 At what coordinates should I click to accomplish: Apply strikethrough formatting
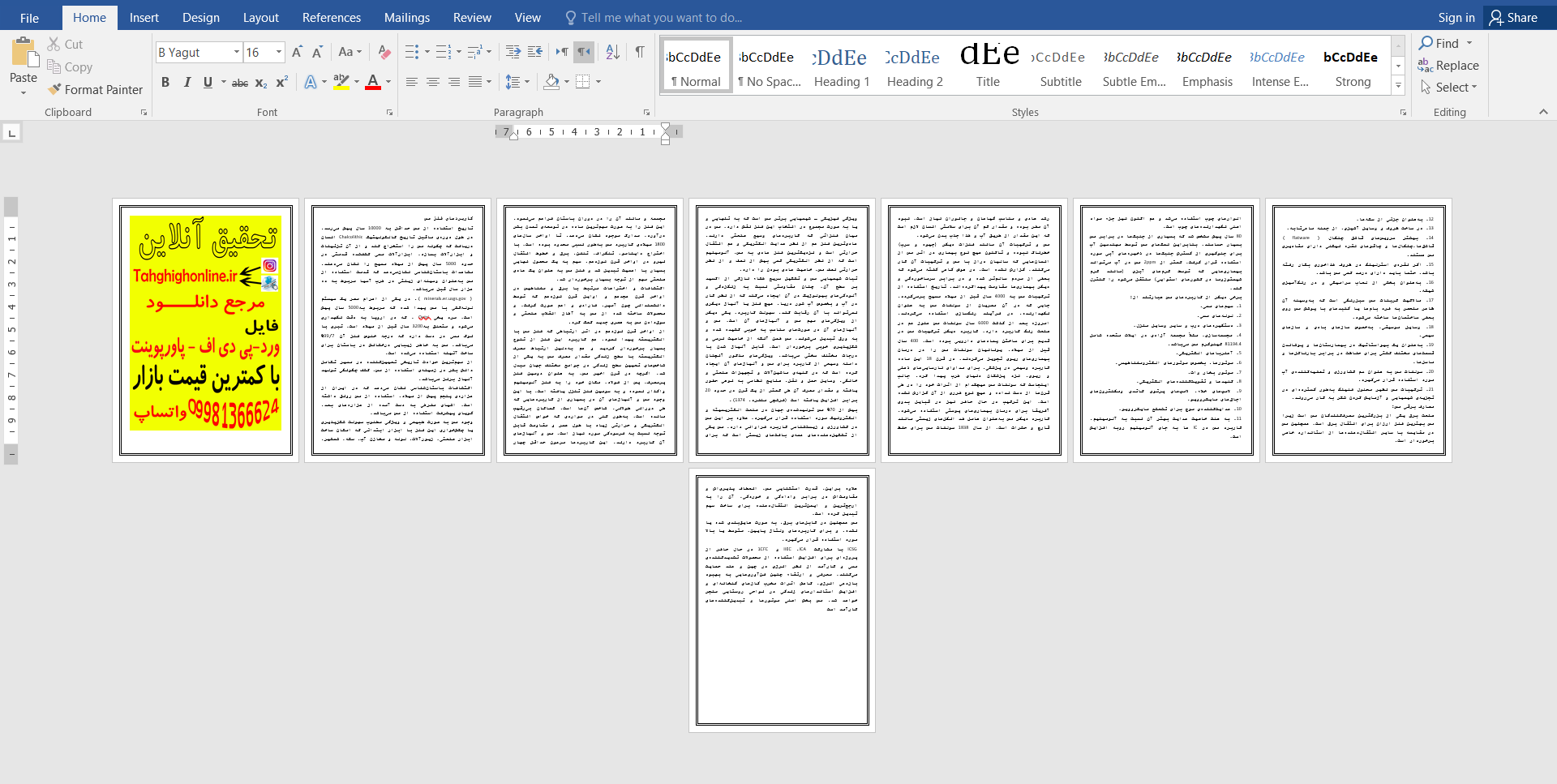pyautogui.click(x=240, y=82)
